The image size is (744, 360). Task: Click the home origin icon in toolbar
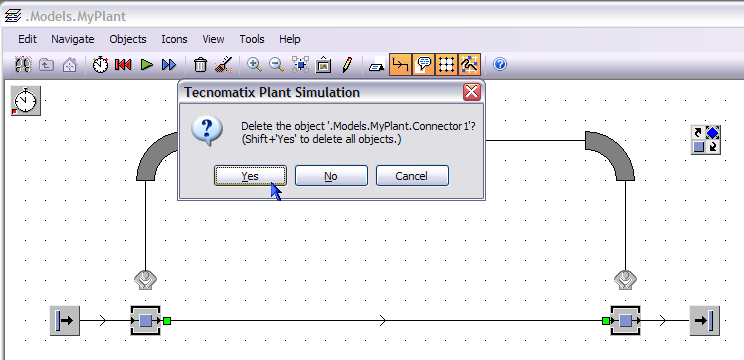click(x=69, y=65)
